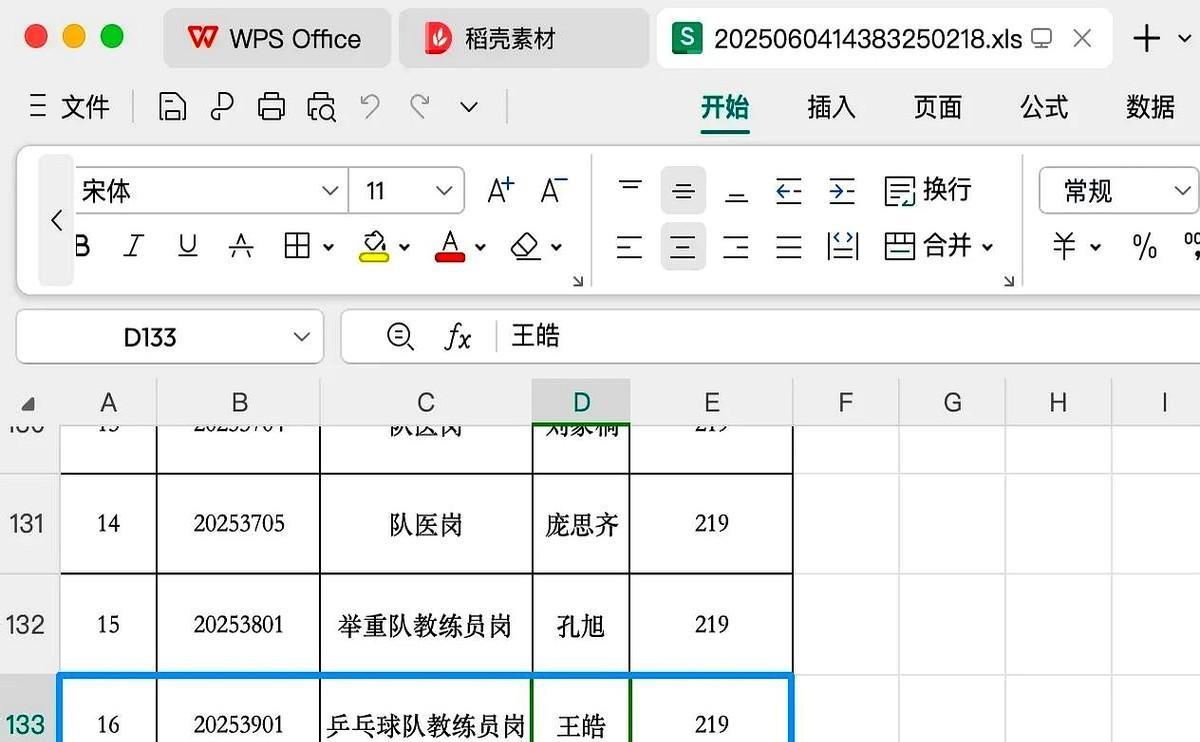Expand the font color dropdown arrow
Image resolution: width=1200 pixels, height=742 pixels.
pos(480,247)
